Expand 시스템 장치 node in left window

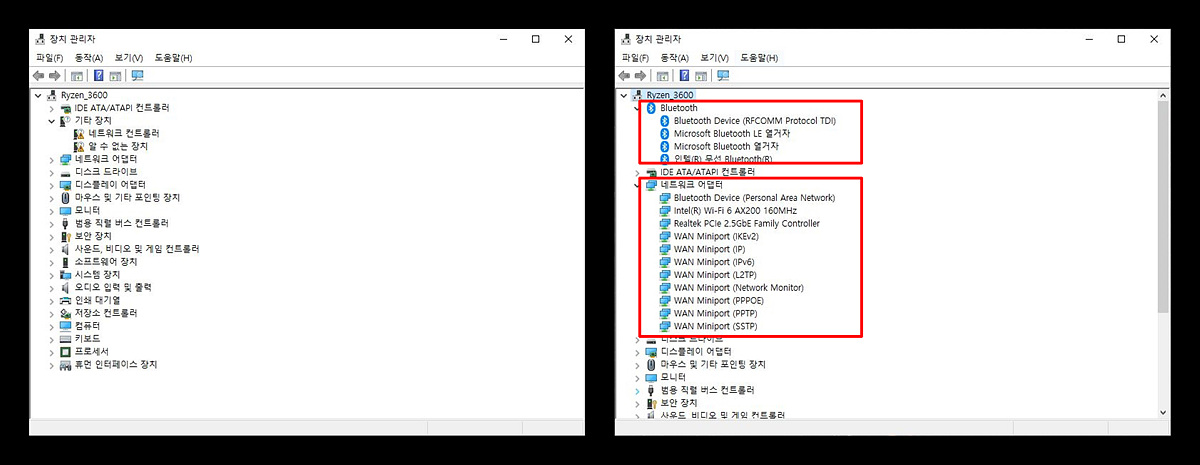click(53, 274)
